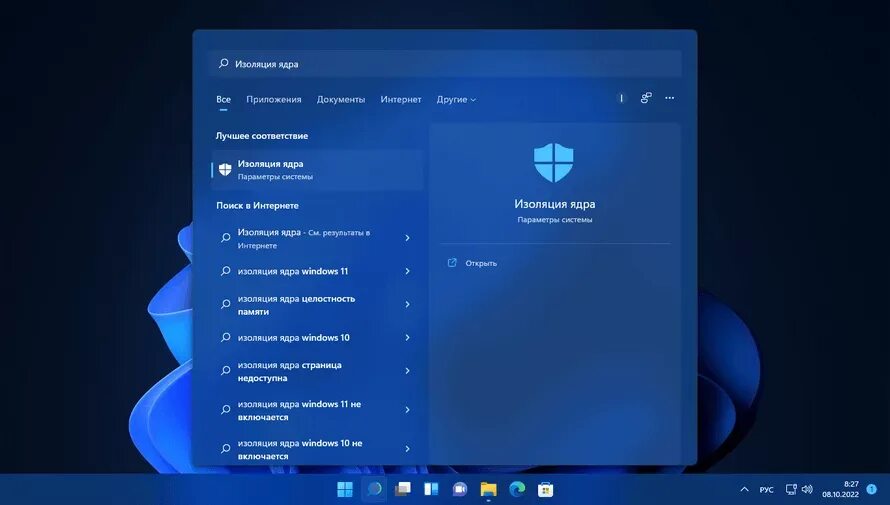The height and width of the screenshot is (505, 890).
Task: Open Task View on the taskbar
Action: (402, 489)
